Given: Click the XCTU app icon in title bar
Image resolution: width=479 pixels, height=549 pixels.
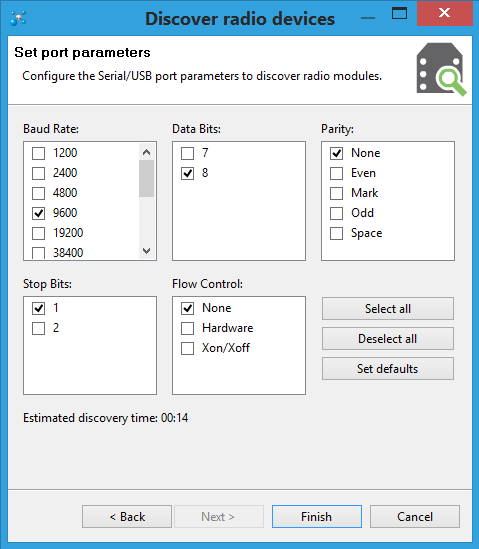Looking at the screenshot, I should tap(18, 18).
